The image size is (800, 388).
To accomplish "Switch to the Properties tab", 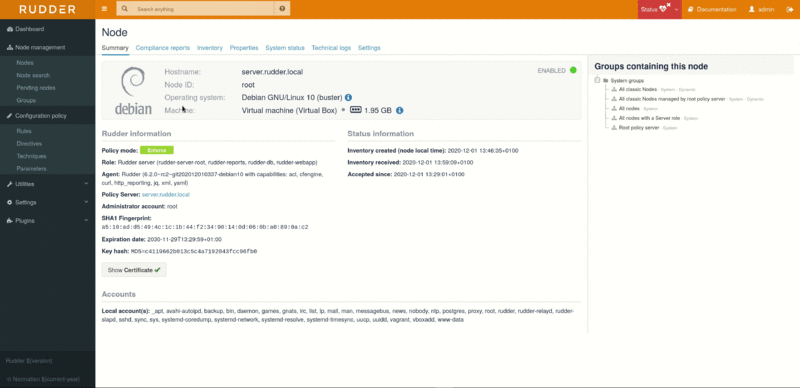I will click(244, 48).
